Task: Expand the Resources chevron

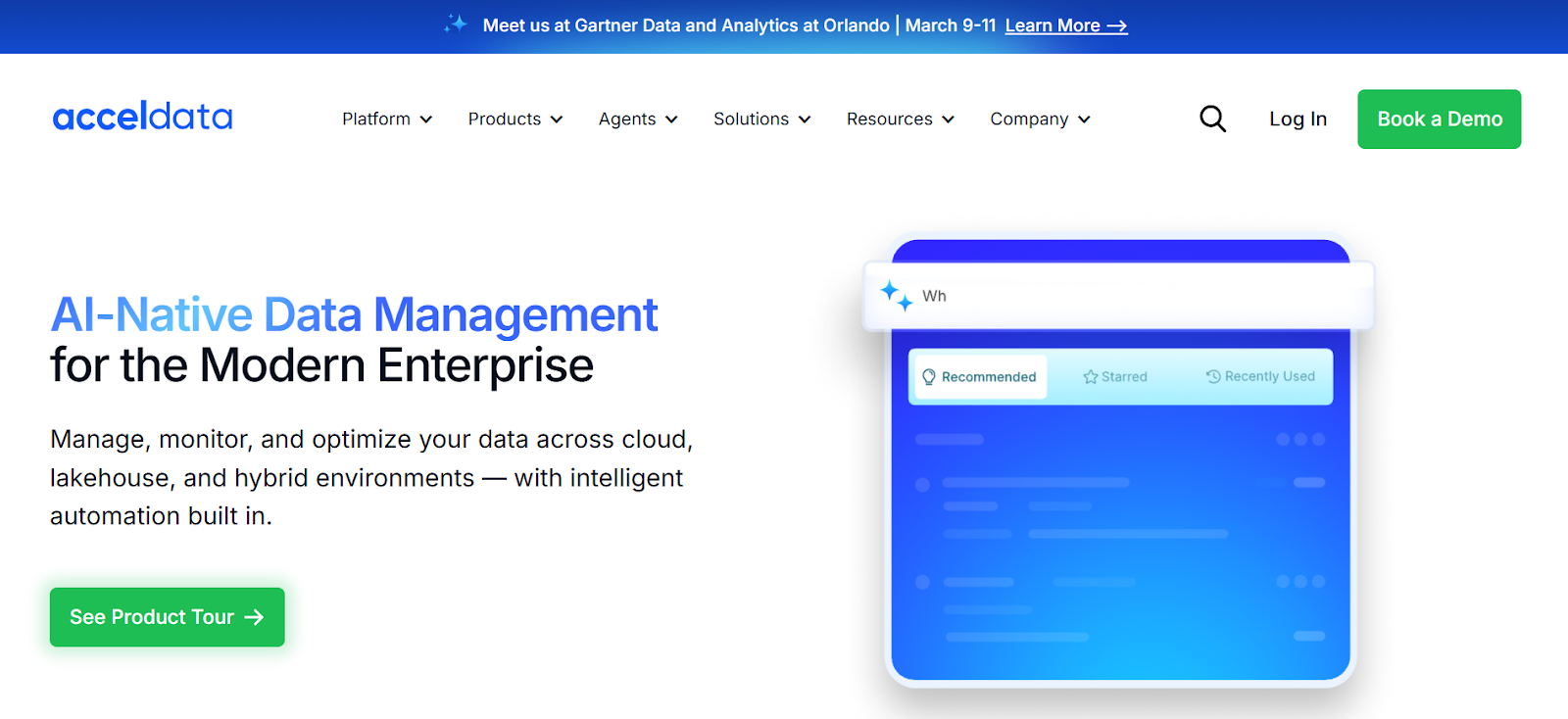Action: coord(948,120)
